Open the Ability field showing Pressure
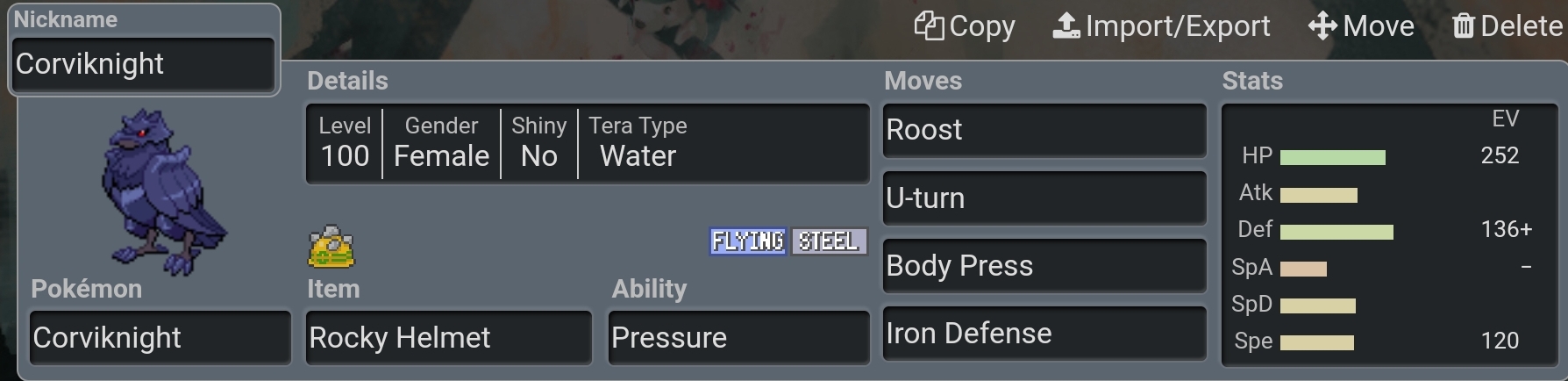This screenshot has width=1568, height=381. (x=738, y=338)
